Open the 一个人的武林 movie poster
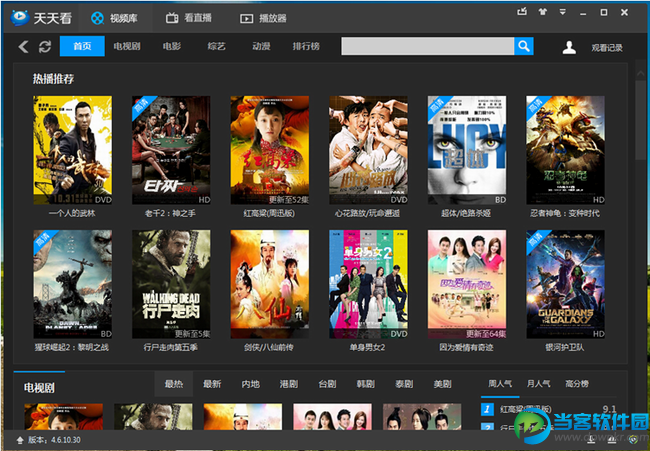Image resolution: width=650 pixels, height=451 pixels. pos(72,150)
